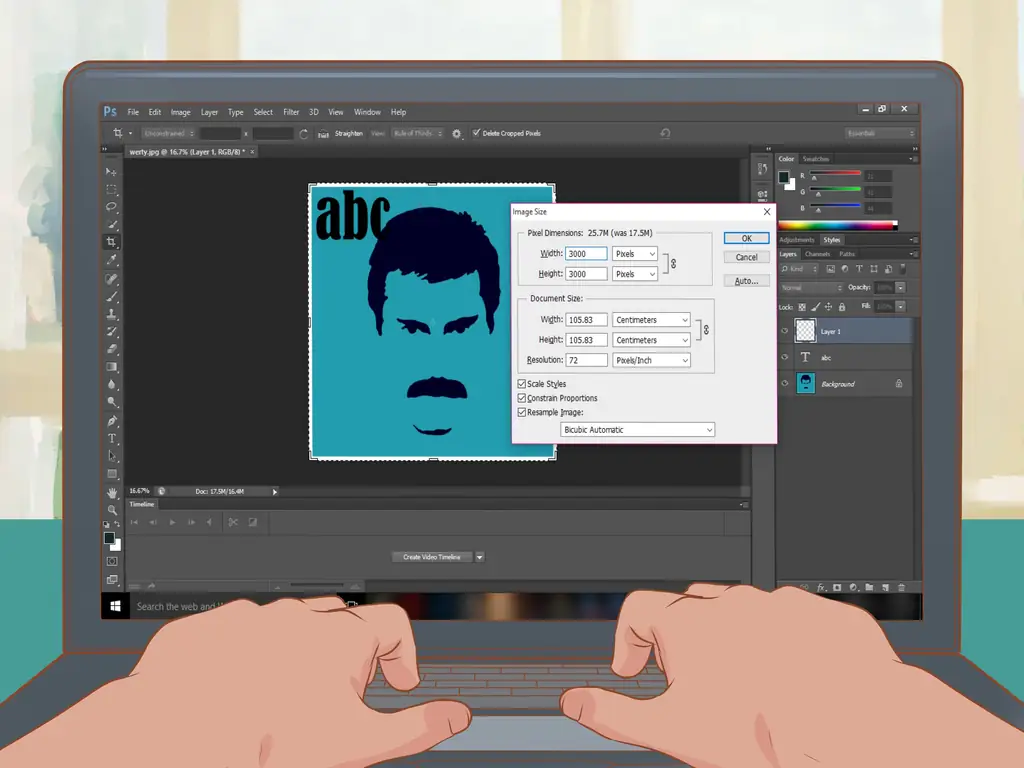The width and height of the screenshot is (1024, 768).
Task: Select the Lasso tool
Action: [x=111, y=206]
